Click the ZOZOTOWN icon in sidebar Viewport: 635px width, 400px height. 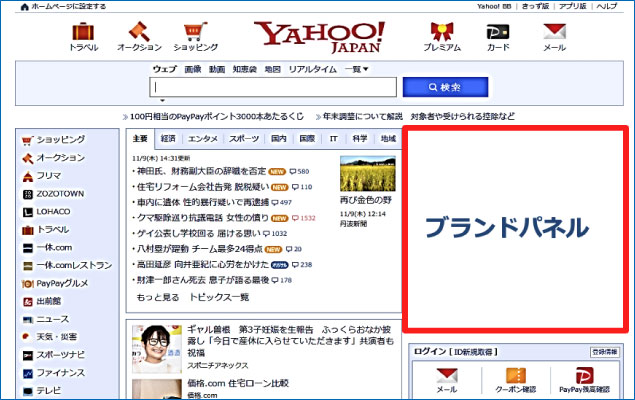click(28, 194)
